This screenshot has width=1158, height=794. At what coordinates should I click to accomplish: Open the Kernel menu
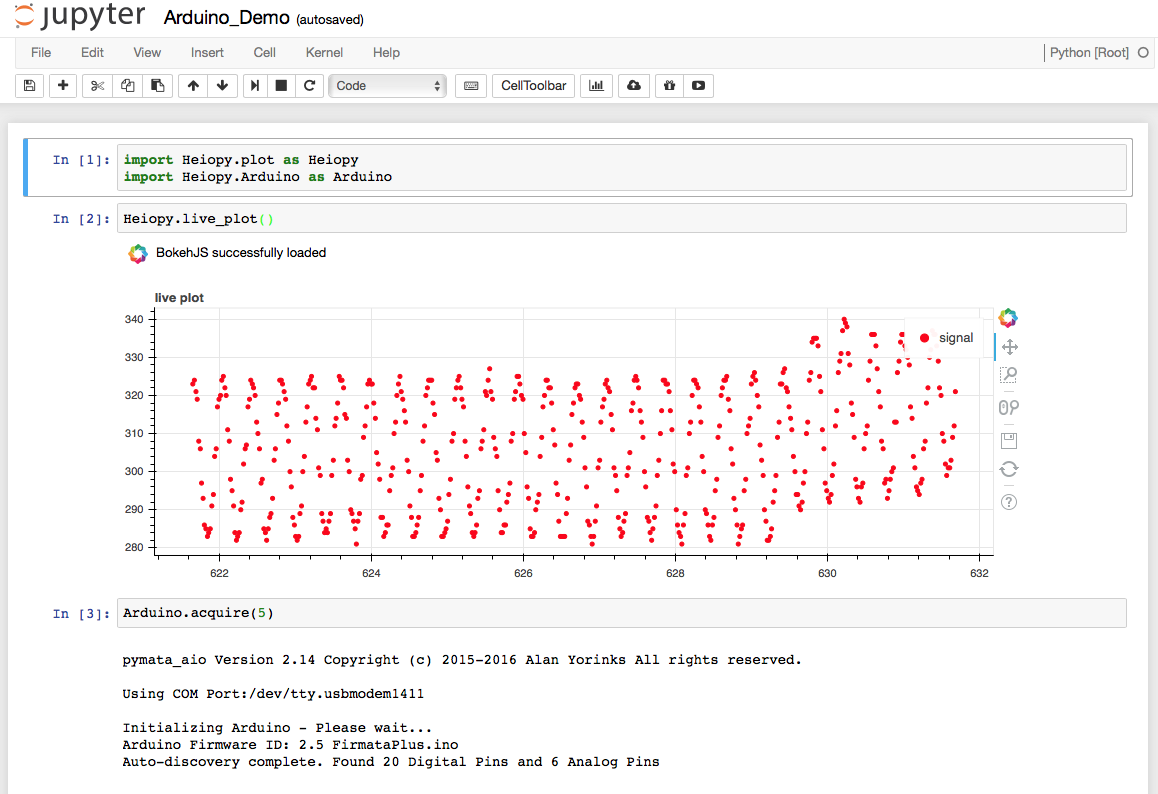(324, 52)
